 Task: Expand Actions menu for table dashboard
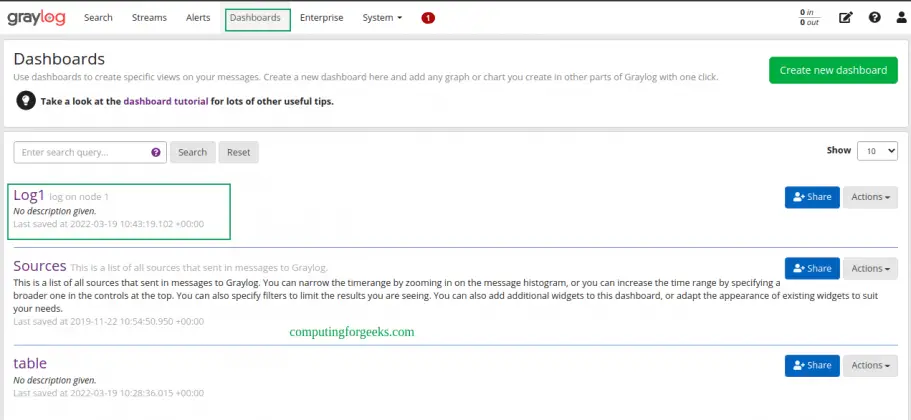tap(869, 366)
